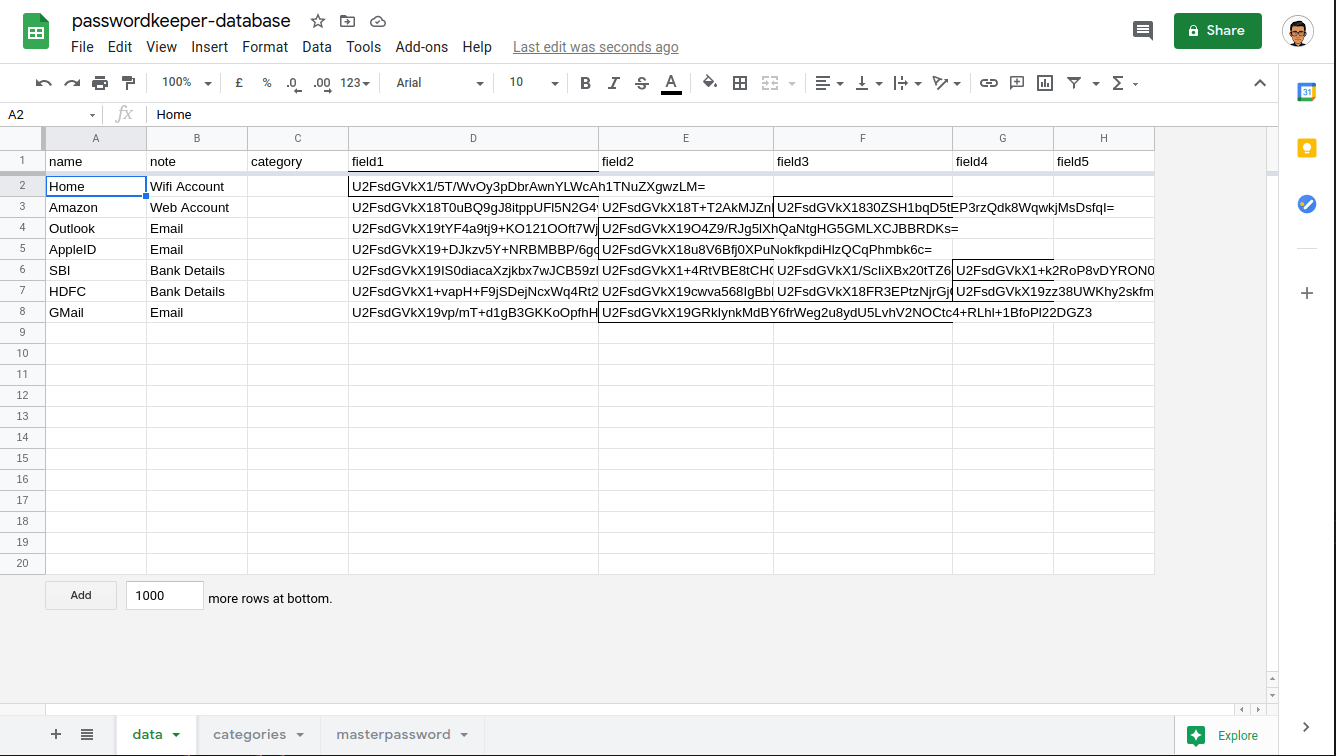The width and height of the screenshot is (1336, 756).
Task: Open the merge cells dropdown arrow
Action: tap(792, 84)
